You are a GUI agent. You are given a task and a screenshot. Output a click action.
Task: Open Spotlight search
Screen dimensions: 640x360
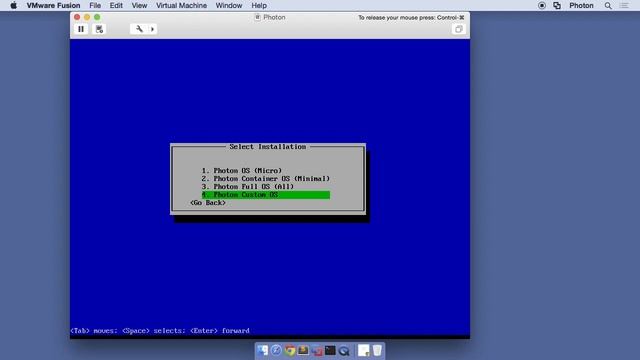tap(608, 5)
